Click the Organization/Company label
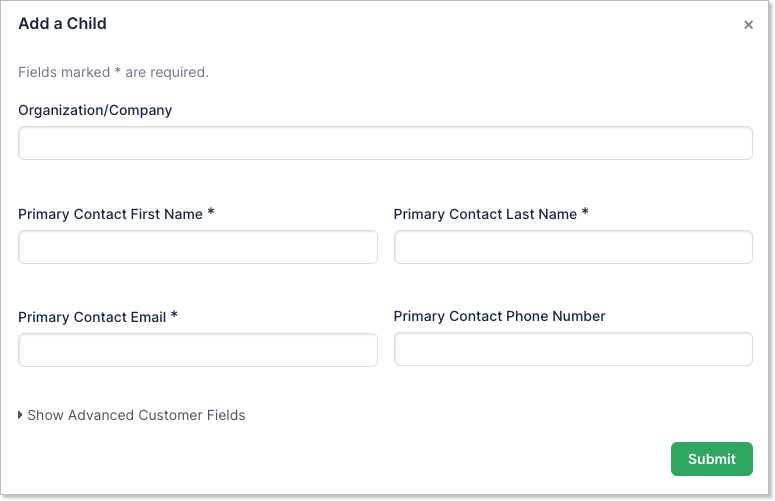The width and height of the screenshot is (775, 501). [x=95, y=110]
